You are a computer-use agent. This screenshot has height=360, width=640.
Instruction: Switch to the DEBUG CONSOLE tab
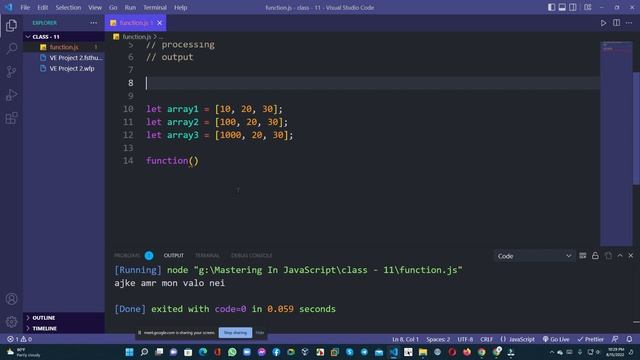[x=251, y=256]
